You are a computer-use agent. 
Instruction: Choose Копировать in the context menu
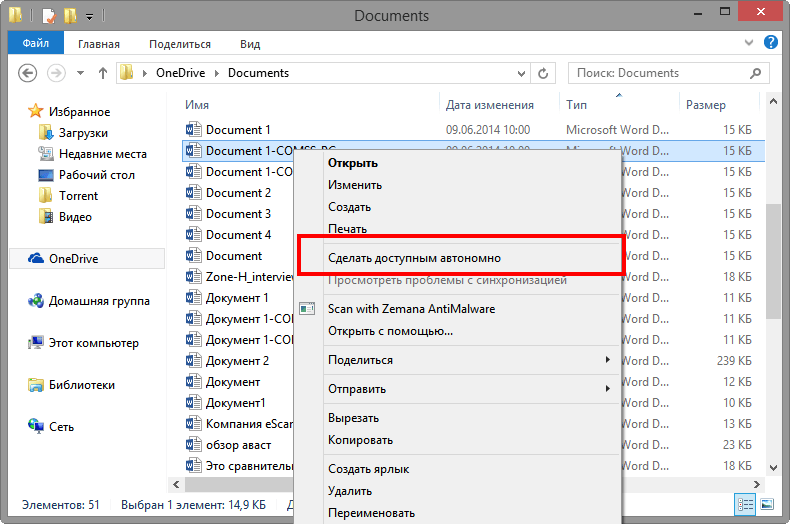point(360,440)
